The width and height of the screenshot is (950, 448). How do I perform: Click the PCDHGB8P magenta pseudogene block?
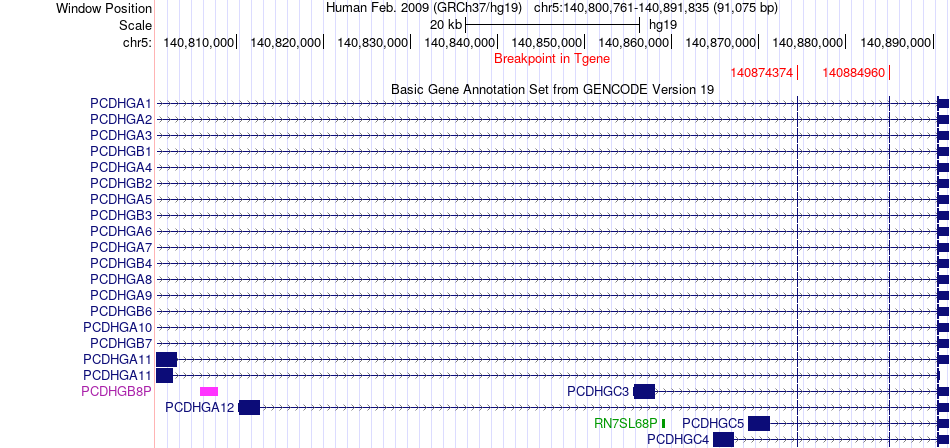(208, 391)
